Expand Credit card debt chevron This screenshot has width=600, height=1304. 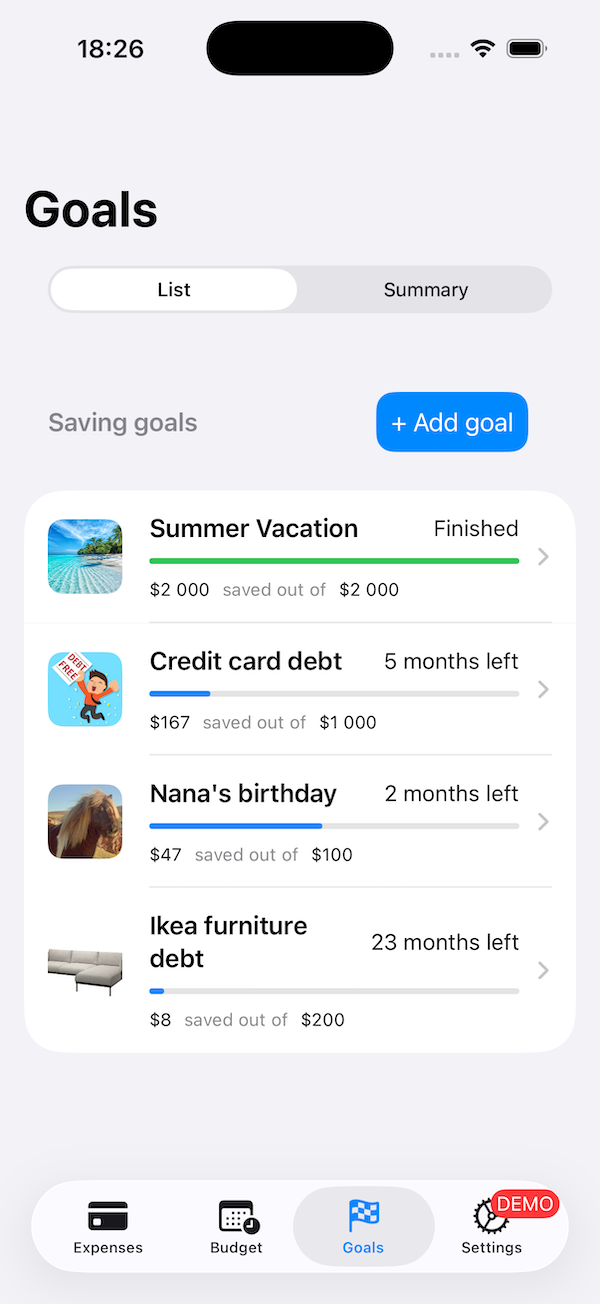[543, 689]
